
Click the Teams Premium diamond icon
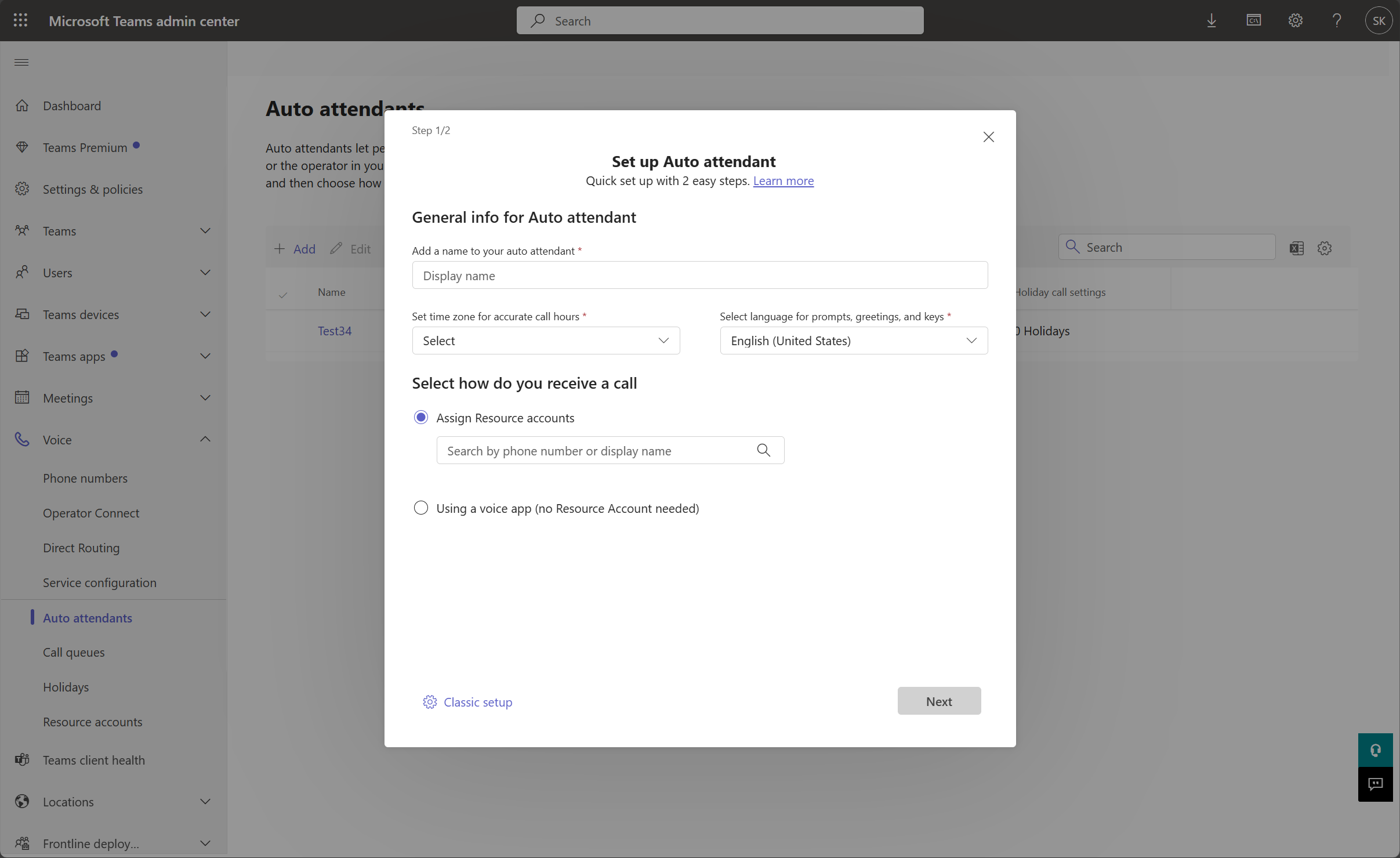[22, 147]
